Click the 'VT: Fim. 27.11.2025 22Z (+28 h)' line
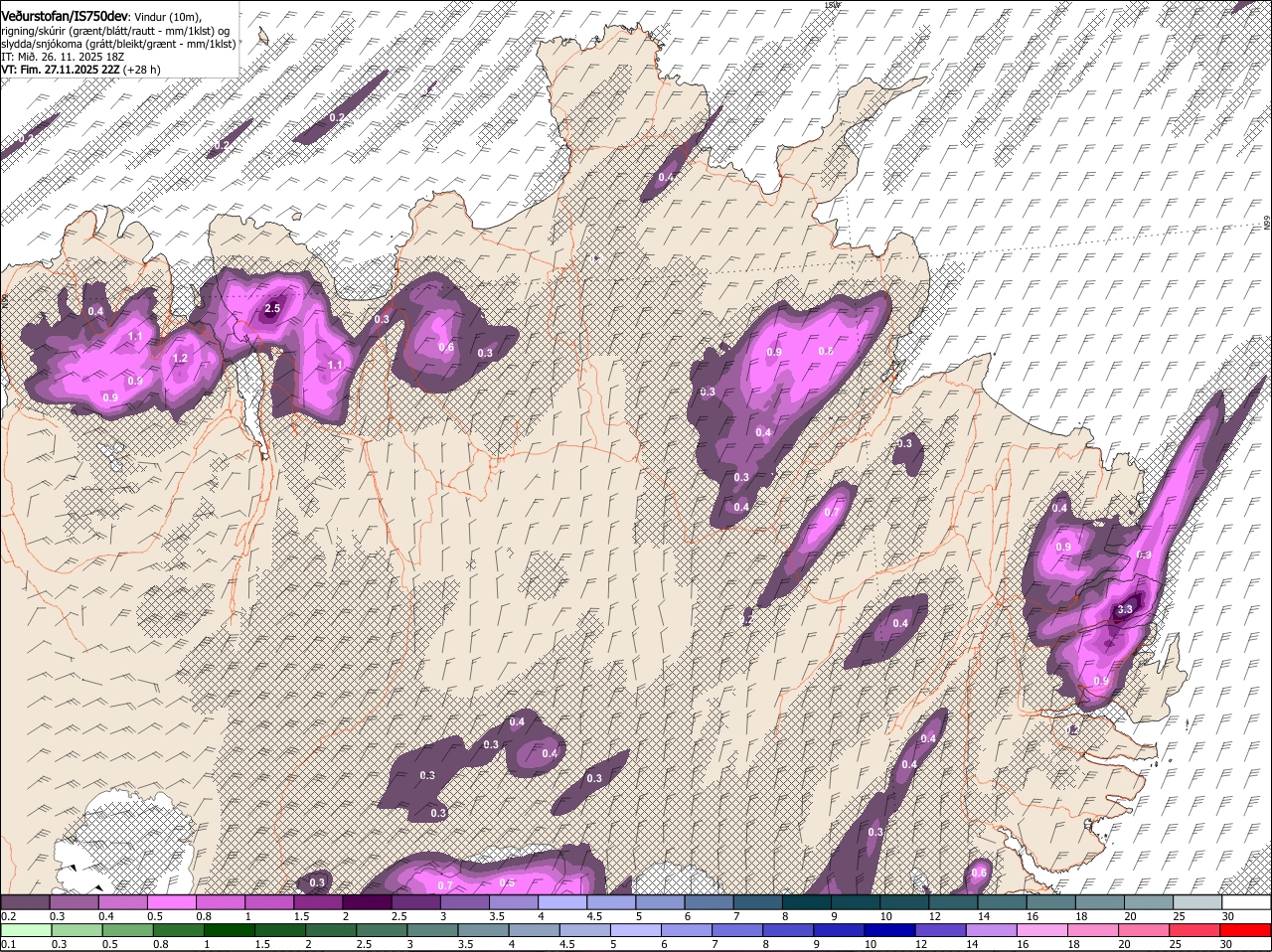 coord(80,70)
